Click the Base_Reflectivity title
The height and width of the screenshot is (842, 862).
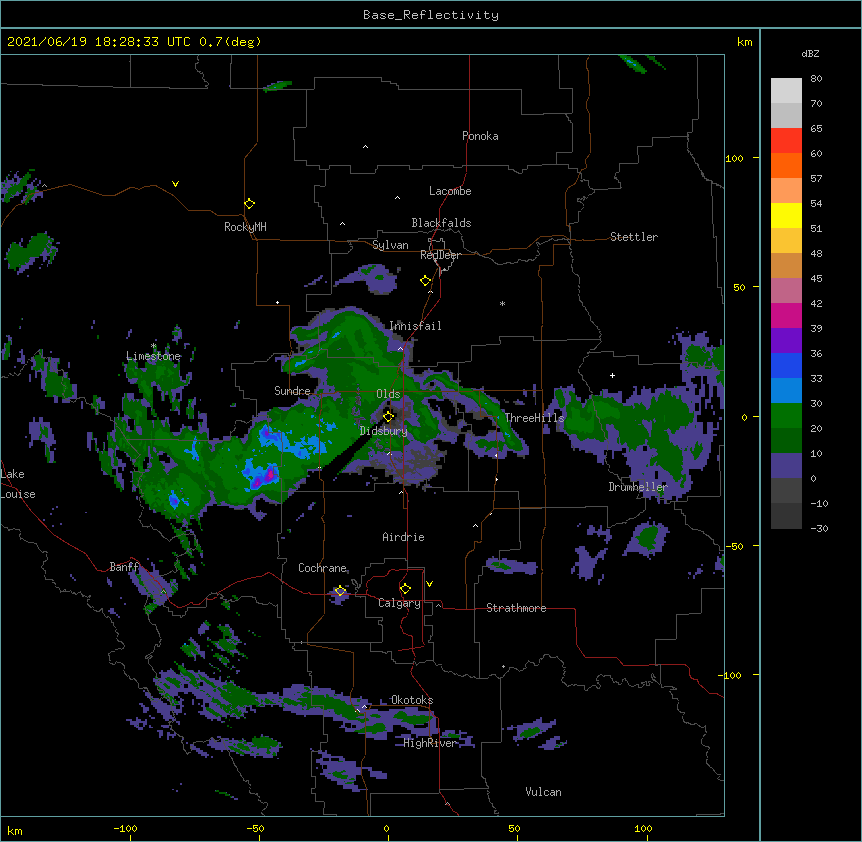[431, 15]
